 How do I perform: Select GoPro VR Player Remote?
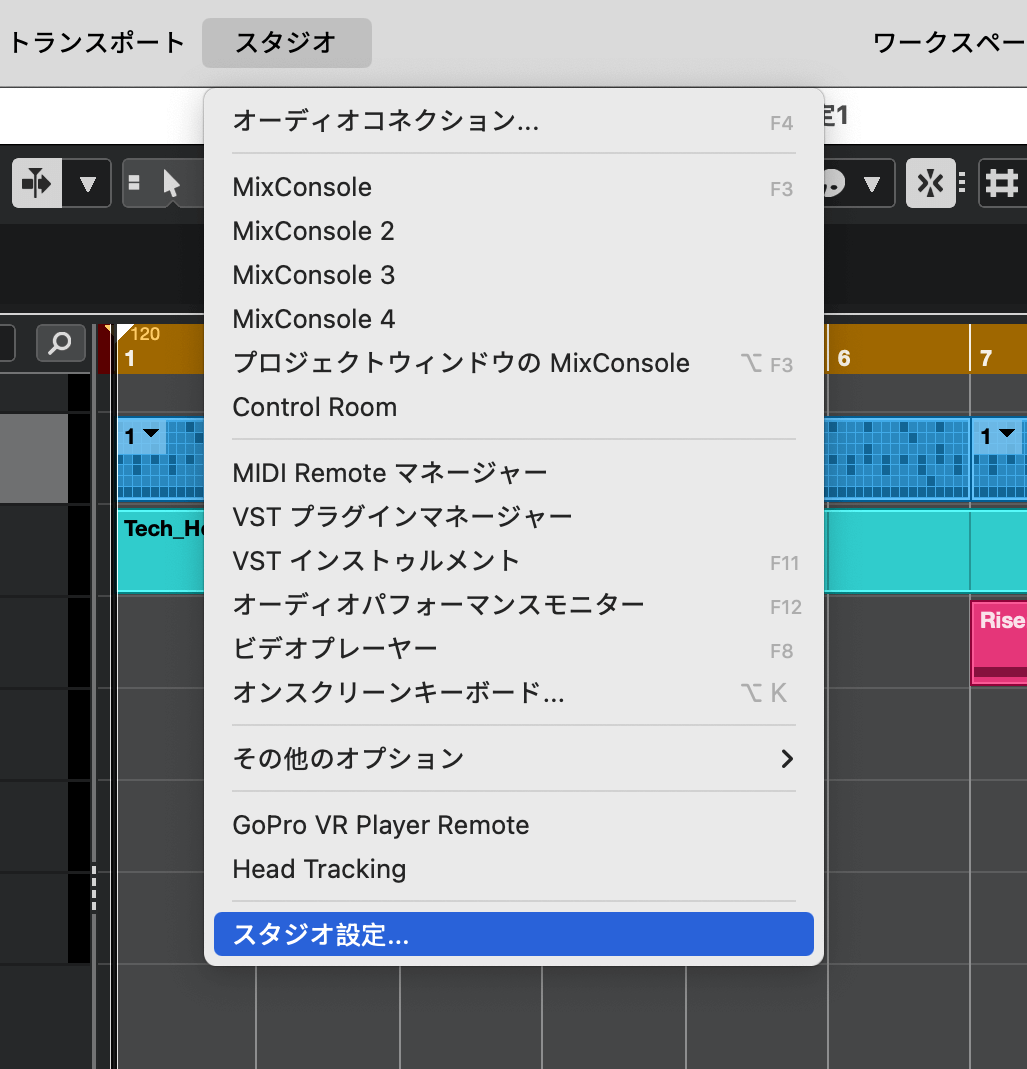(514, 825)
